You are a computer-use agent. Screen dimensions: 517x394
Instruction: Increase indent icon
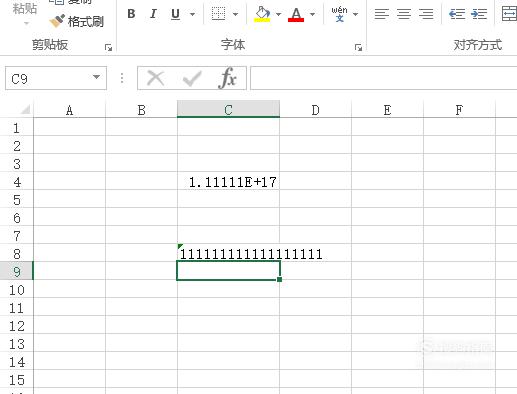(x=479, y=14)
